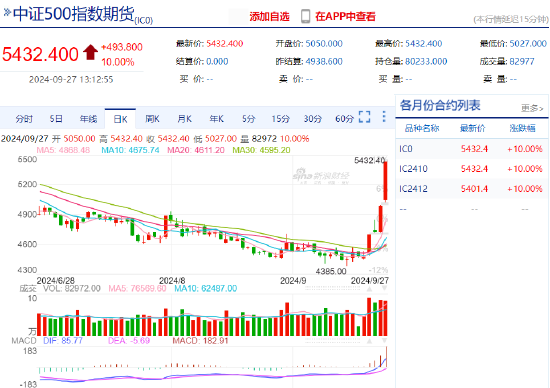This screenshot has height=388, width=550.
Task: Select the 日K chart tab
Action: click(x=120, y=119)
